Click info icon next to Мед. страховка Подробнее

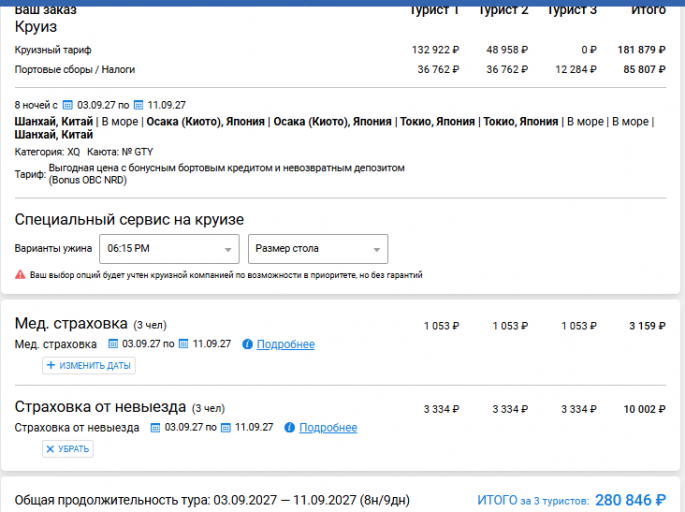[247, 344]
